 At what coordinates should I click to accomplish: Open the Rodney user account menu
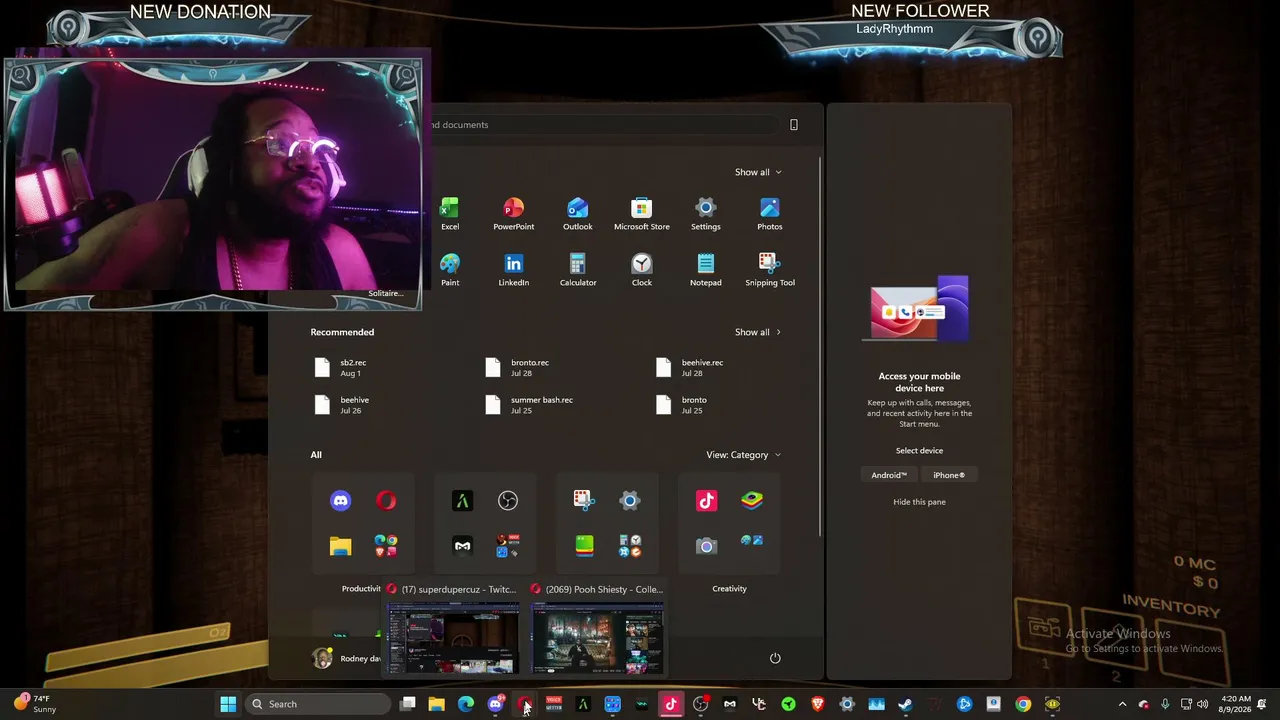pyautogui.click(x=346, y=658)
